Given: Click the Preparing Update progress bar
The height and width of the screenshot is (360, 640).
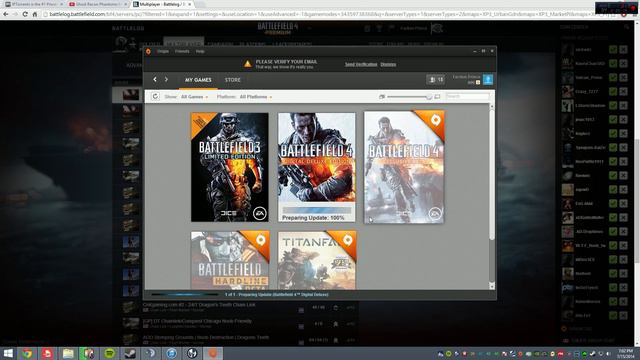Looking at the screenshot, I should (x=317, y=210).
